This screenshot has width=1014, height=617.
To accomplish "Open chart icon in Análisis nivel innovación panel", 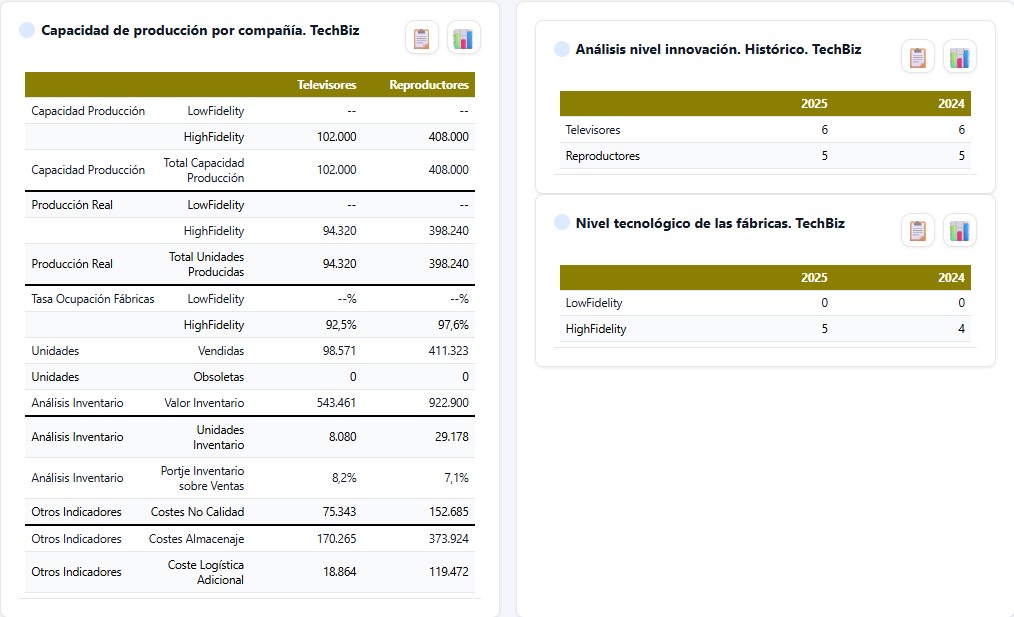I will pyautogui.click(x=960, y=57).
